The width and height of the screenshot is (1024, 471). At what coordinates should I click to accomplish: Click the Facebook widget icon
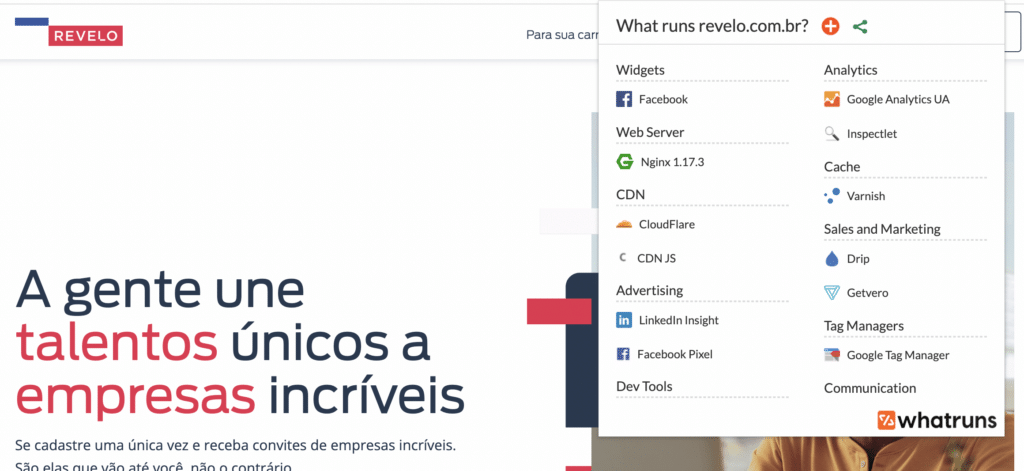[624, 99]
